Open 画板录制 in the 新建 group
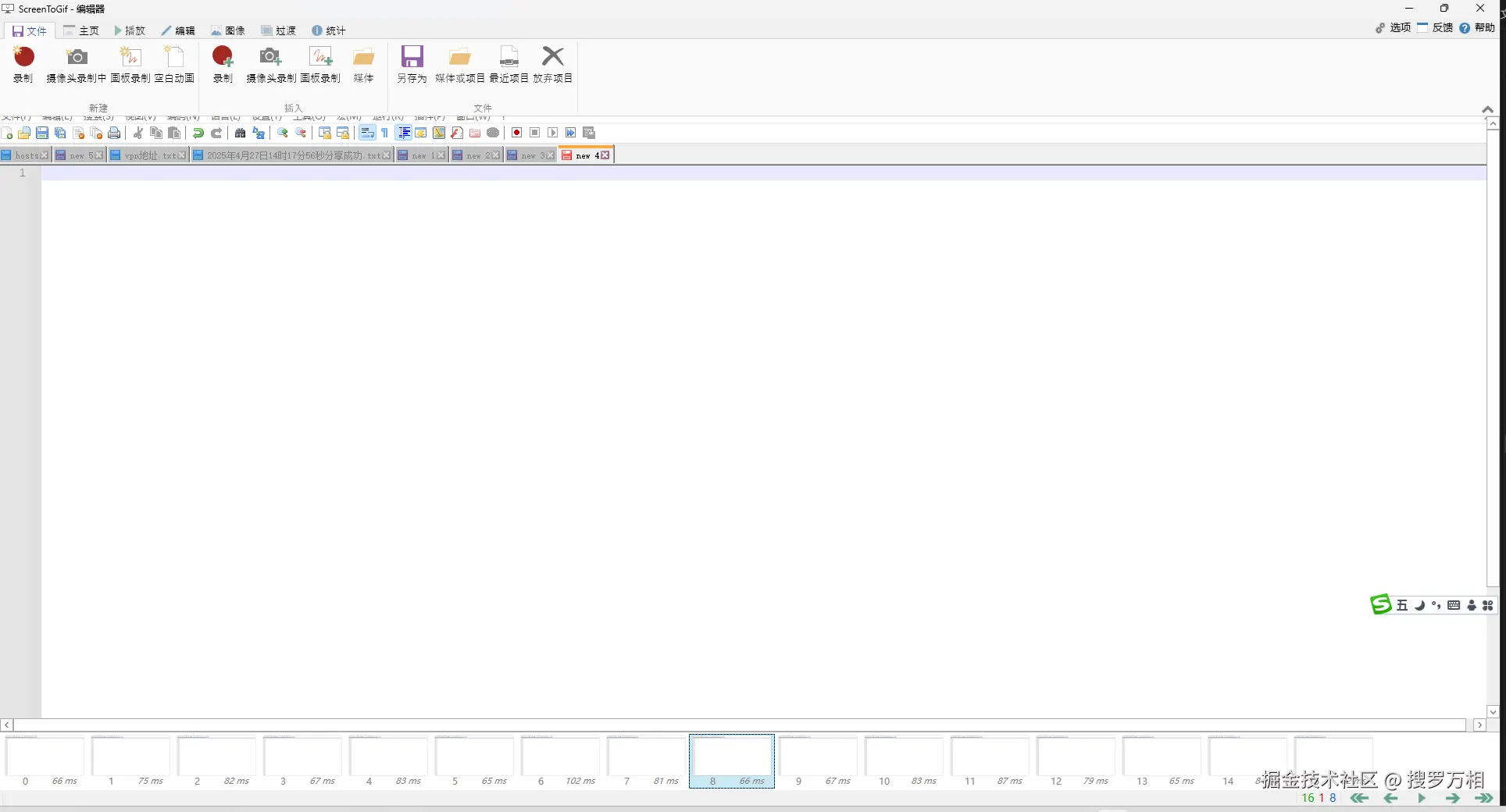1506x812 pixels. tap(130, 64)
